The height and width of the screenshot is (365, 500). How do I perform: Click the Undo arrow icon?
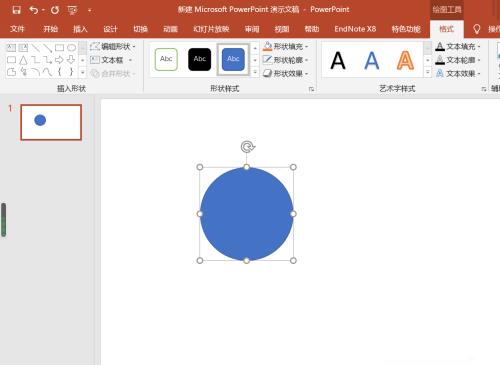(34, 10)
